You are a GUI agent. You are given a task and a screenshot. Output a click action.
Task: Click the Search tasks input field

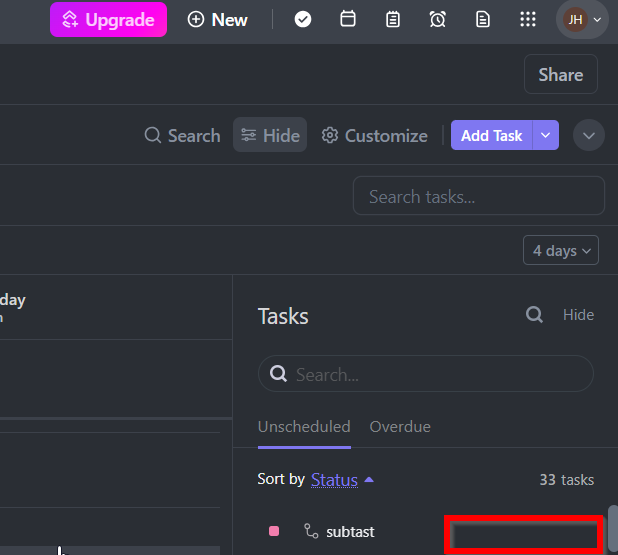pos(478,196)
